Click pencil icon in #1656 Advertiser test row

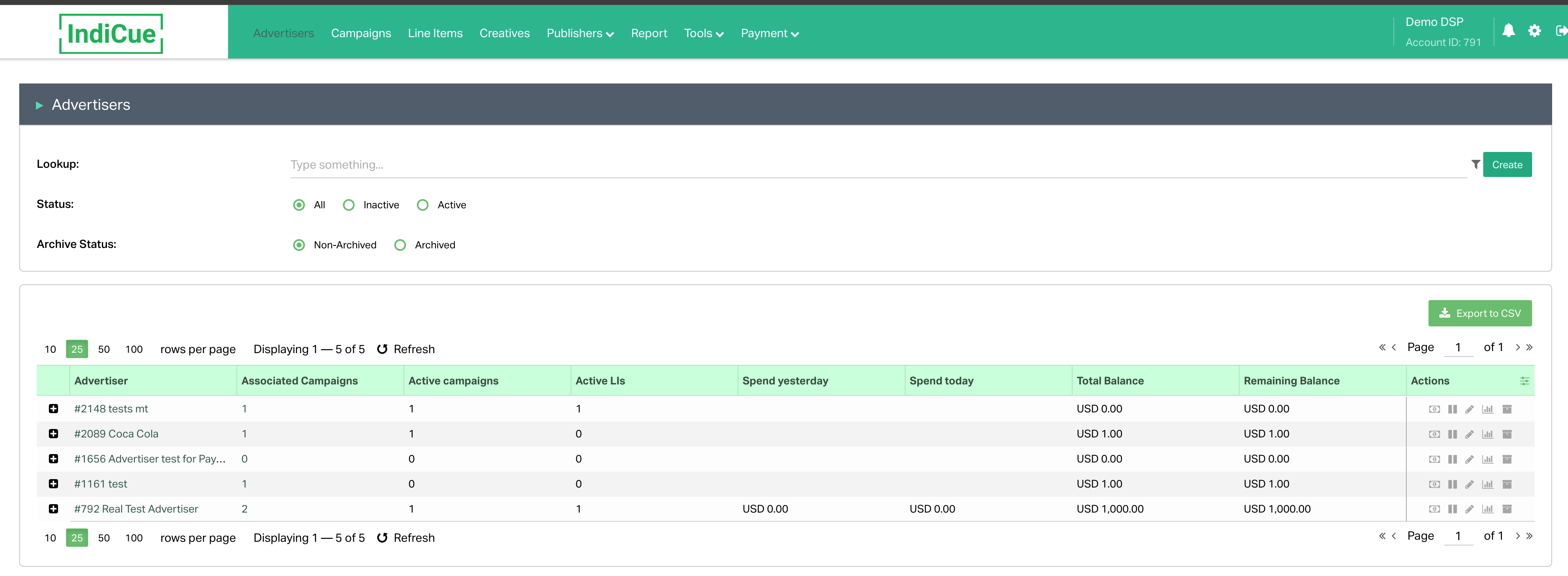pos(1469,459)
